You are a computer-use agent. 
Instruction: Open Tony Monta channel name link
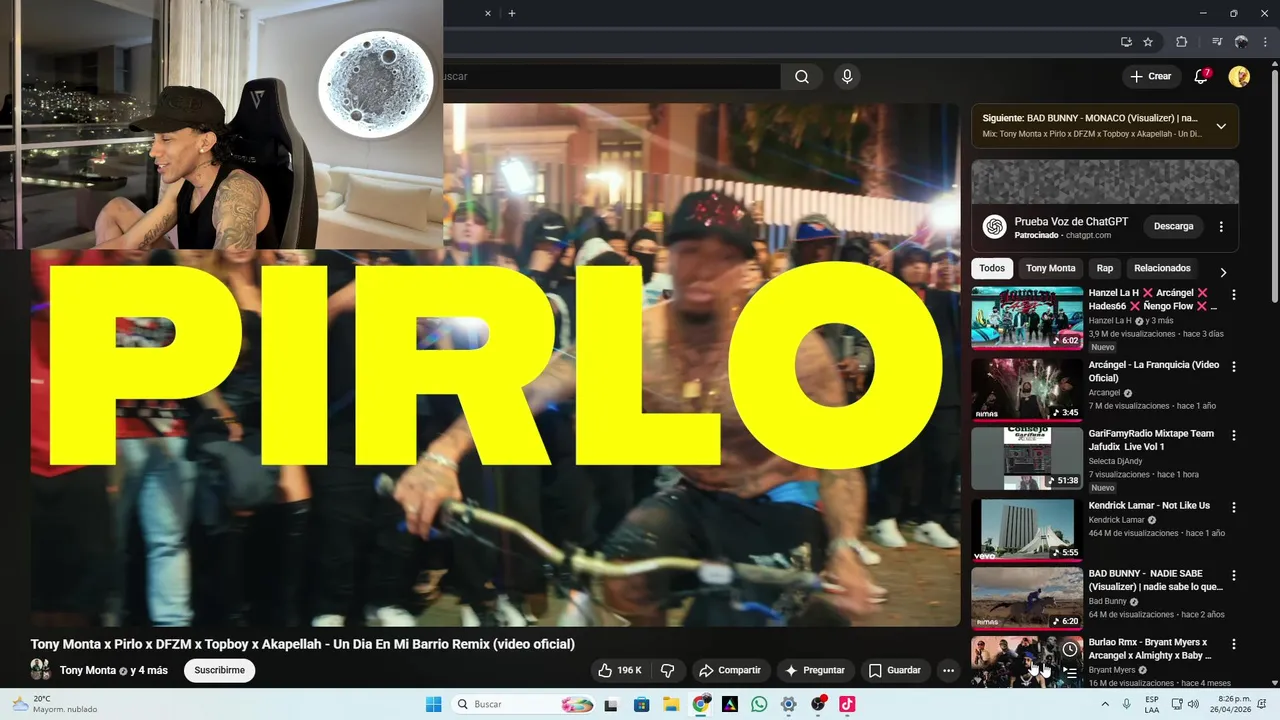point(88,670)
